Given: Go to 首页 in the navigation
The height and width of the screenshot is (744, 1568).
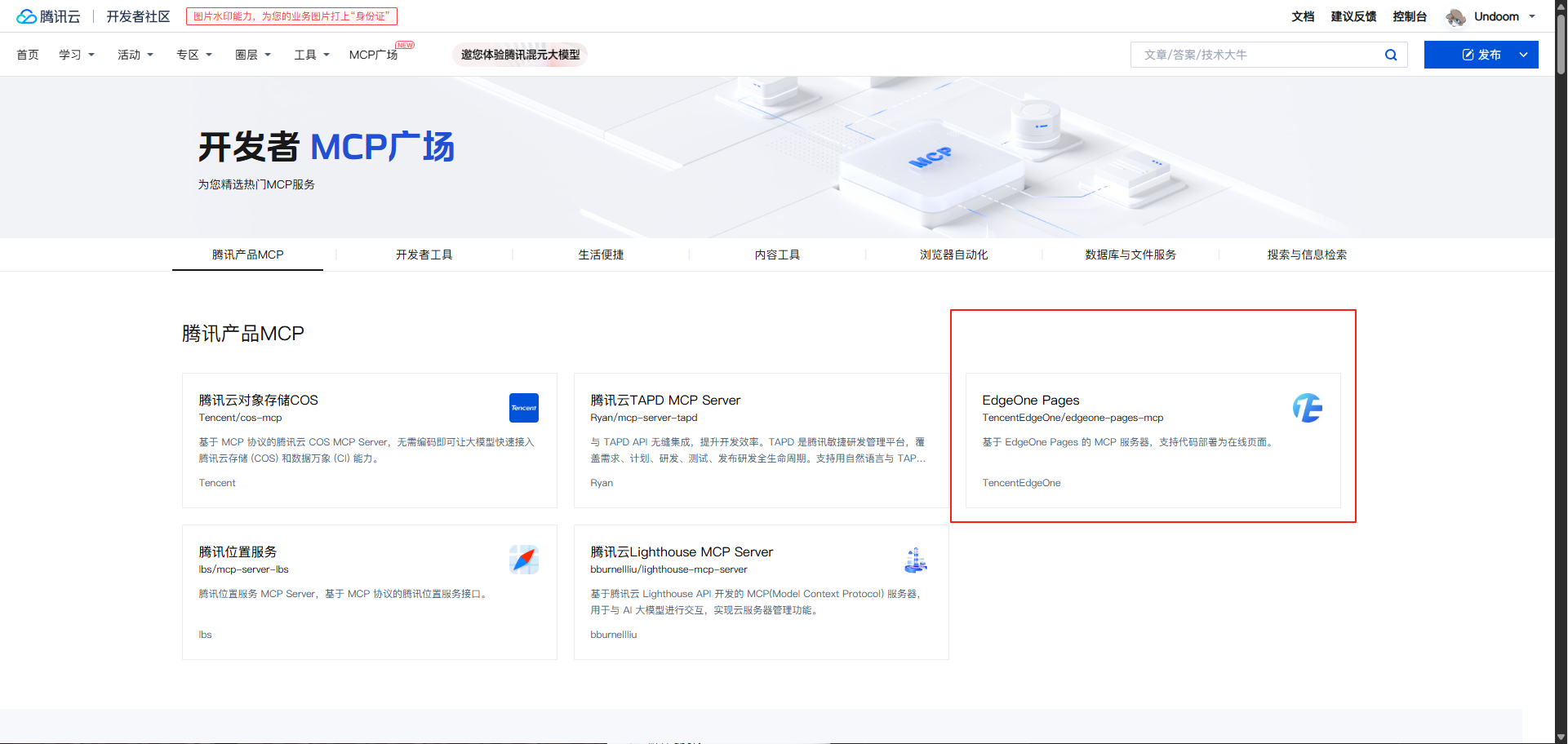Looking at the screenshot, I should click(28, 55).
